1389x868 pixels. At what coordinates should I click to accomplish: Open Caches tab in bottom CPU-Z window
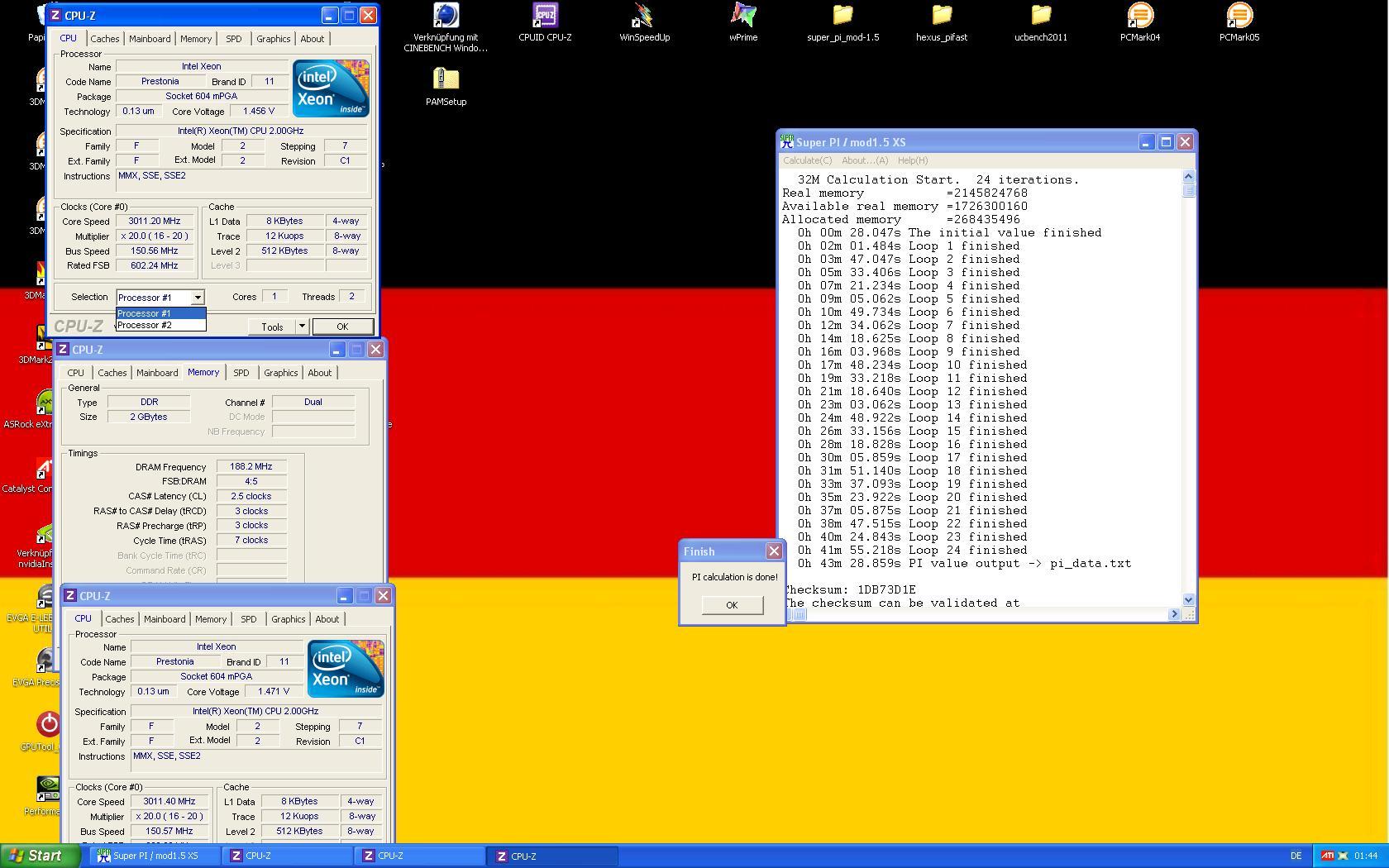[x=120, y=619]
